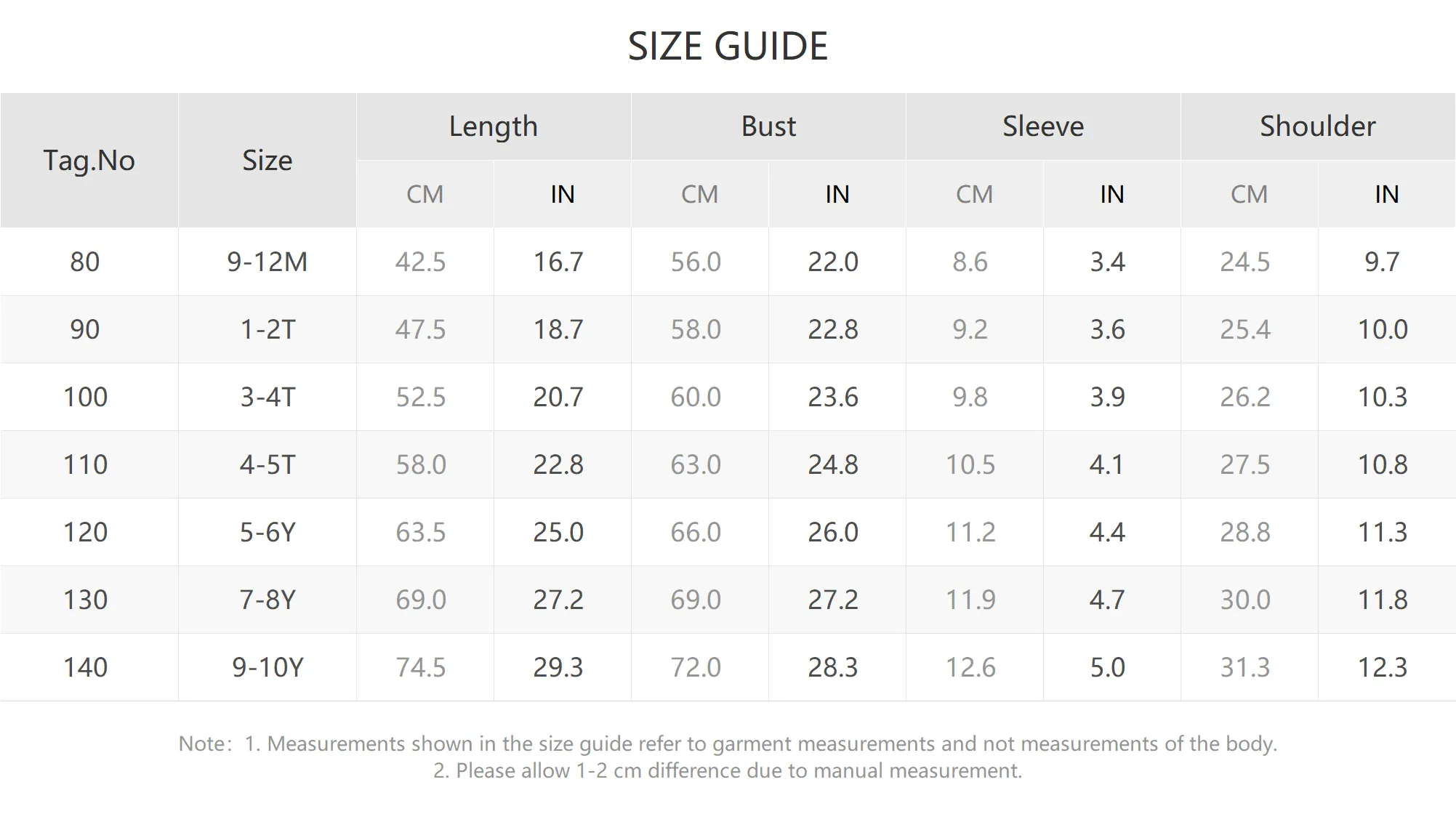Click the 10.5 sleeve CM value

click(970, 464)
